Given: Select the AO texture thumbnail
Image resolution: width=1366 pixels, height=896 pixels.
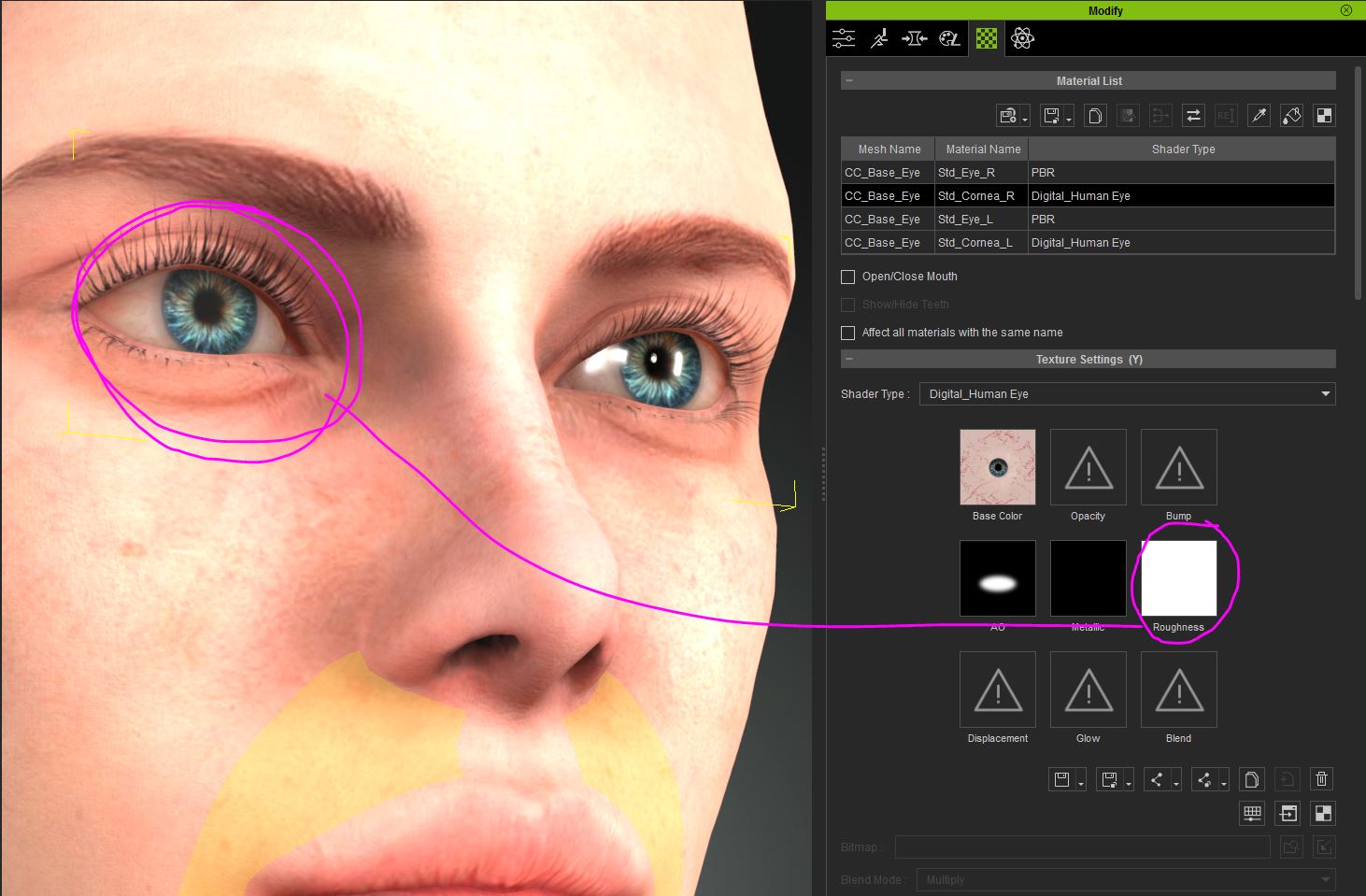Looking at the screenshot, I should pos(998,578).
